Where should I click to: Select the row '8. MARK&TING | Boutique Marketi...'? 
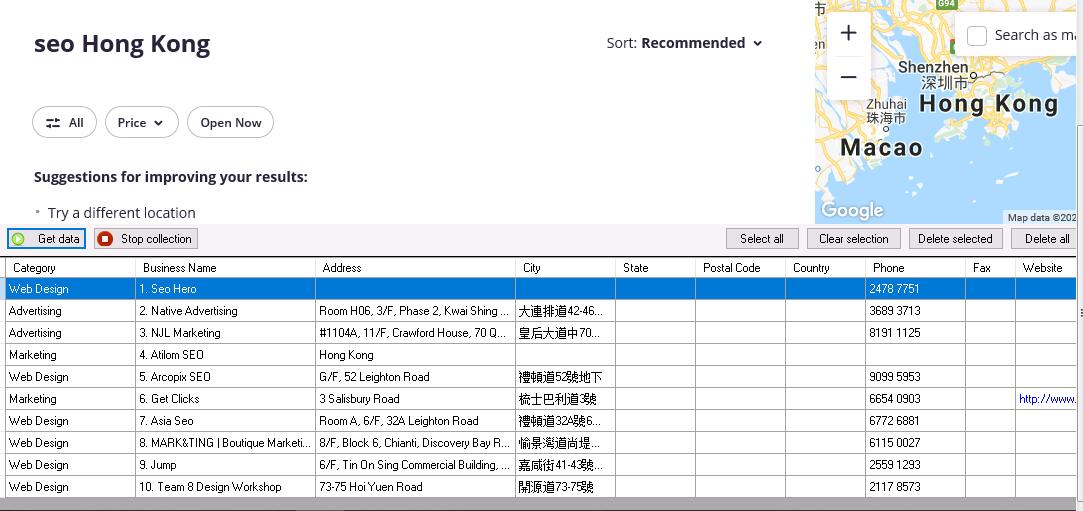coord(541,443)
